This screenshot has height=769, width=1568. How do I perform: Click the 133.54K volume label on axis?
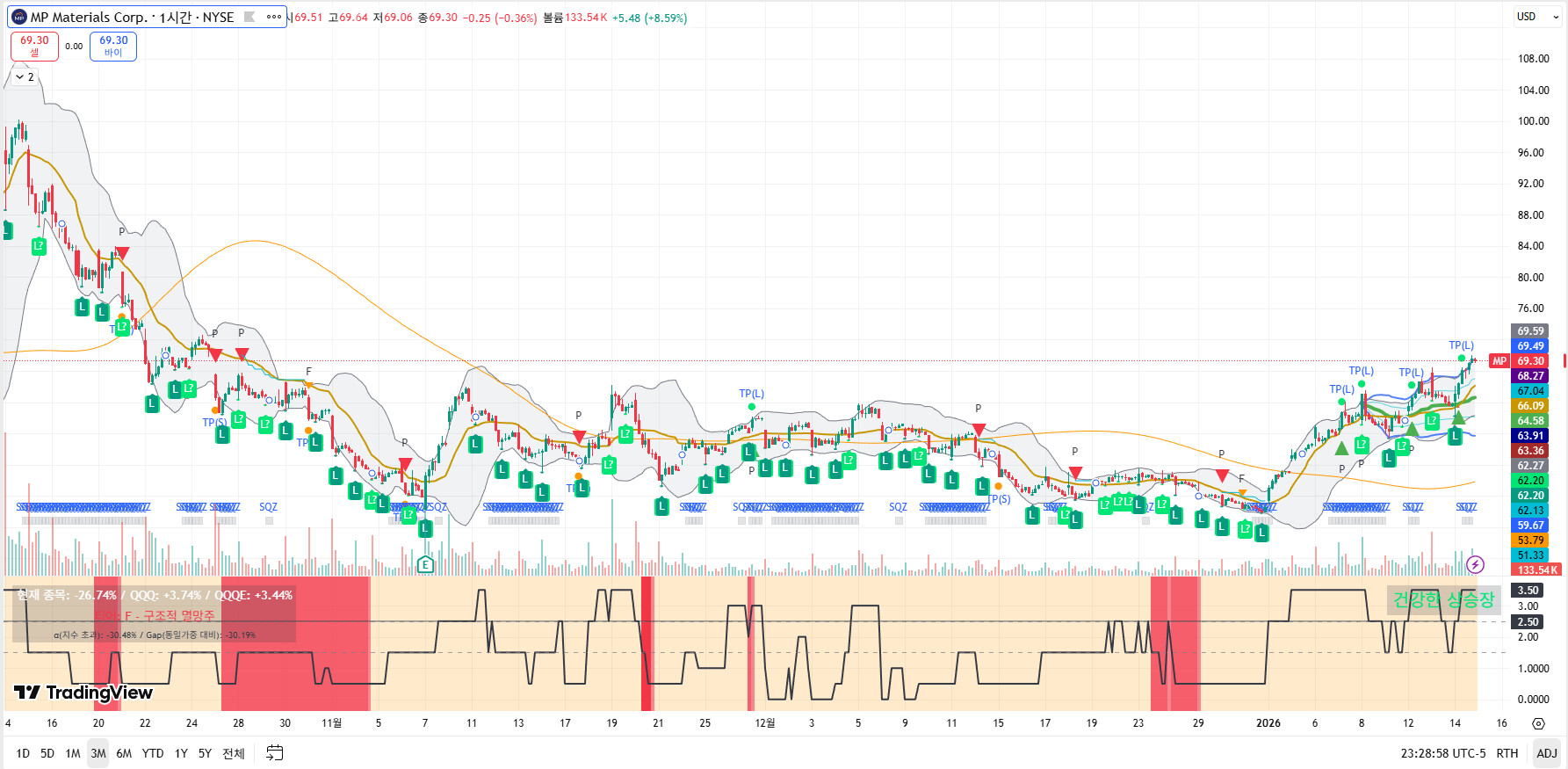coord(1536,570)
